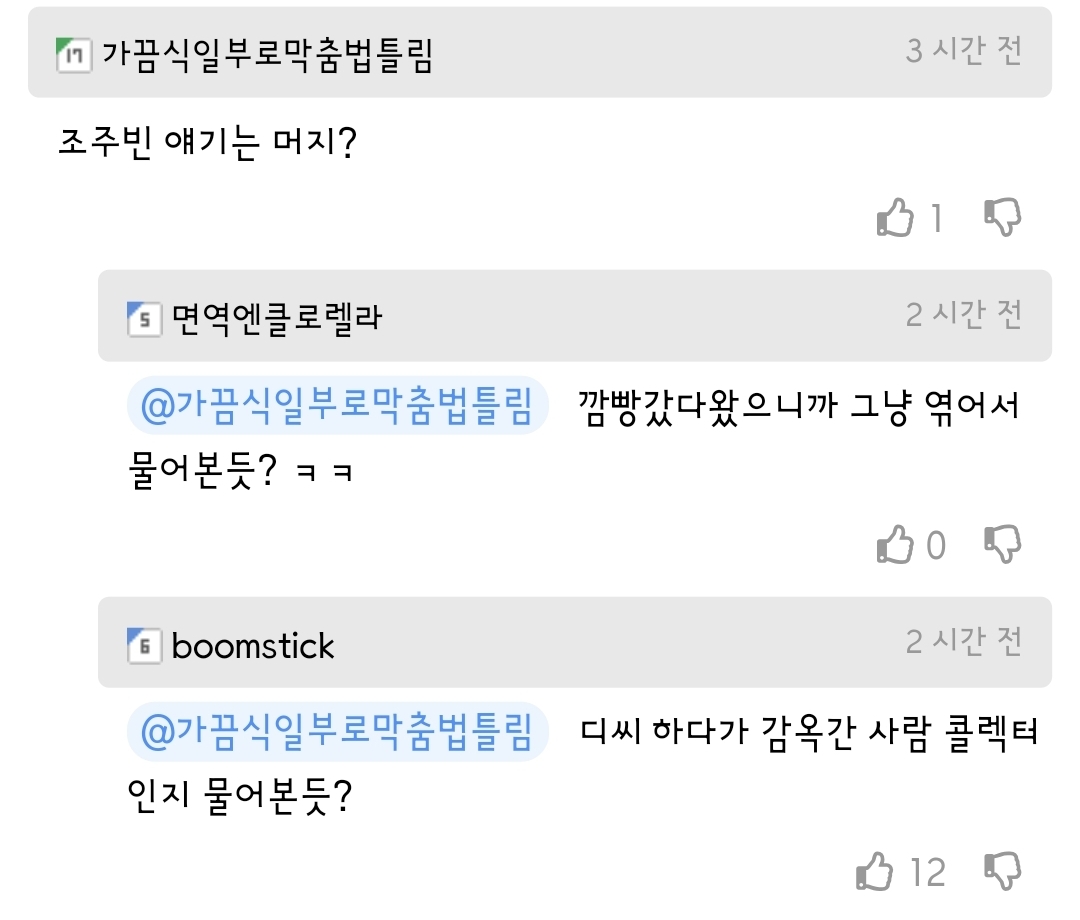Screen dimensions: 1080x920
Task: Like 면역엔클로렐라's reply
Action: (x=895, y=545)
